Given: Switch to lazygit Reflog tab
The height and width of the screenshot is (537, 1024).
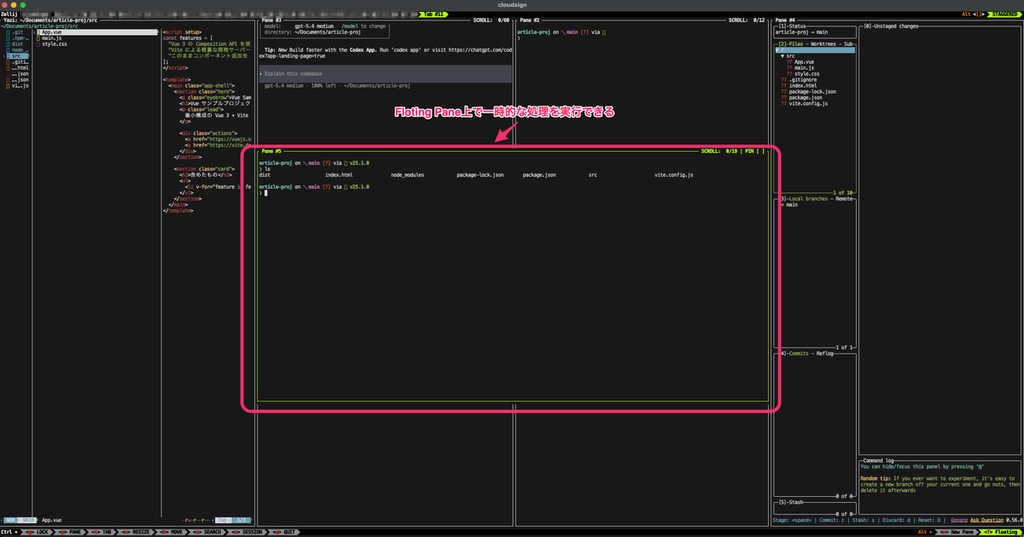Looking at the screenshot, I should [x=825, y=353].
